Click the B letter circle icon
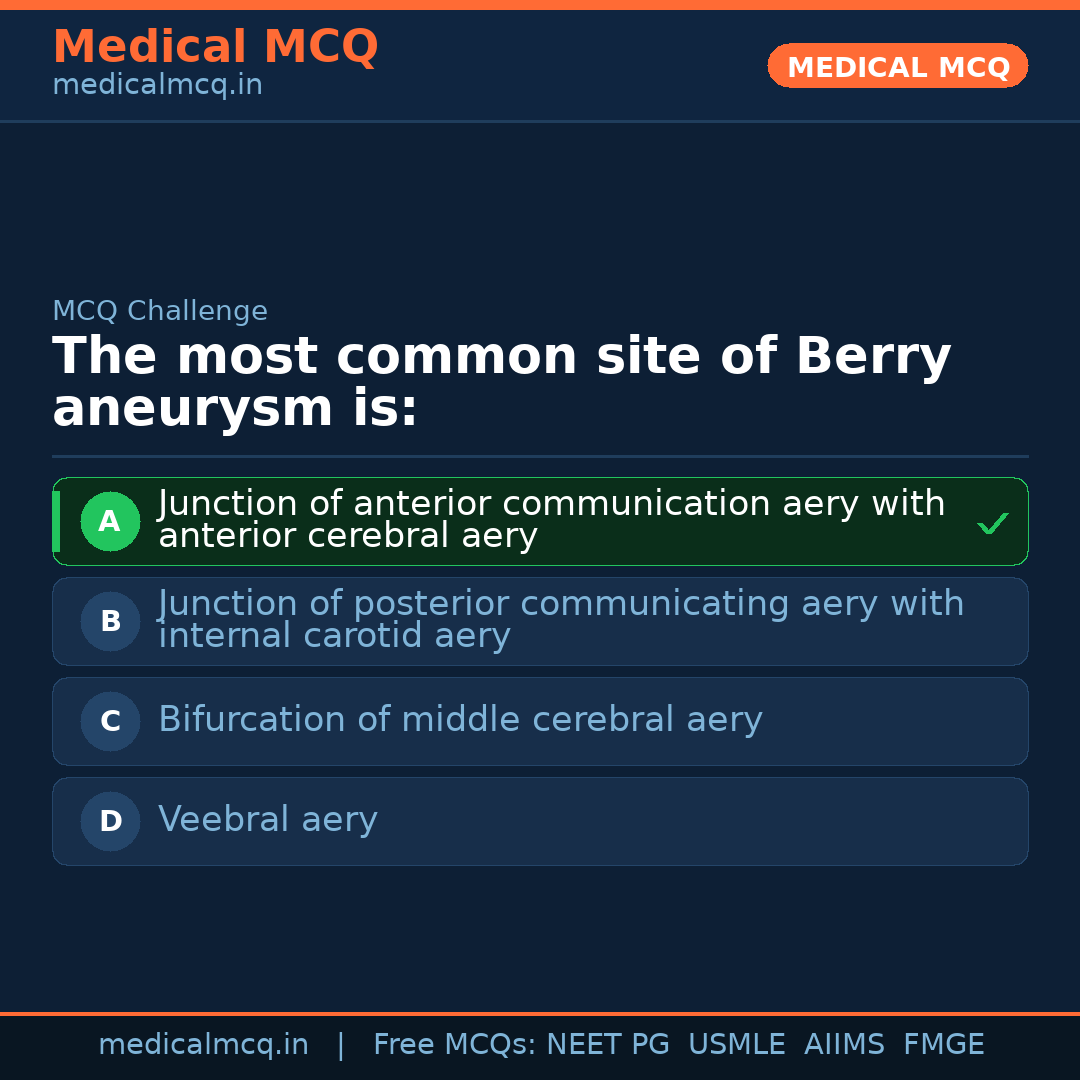This screenshot has width=1080, height=1080. (x=110, y=621)
